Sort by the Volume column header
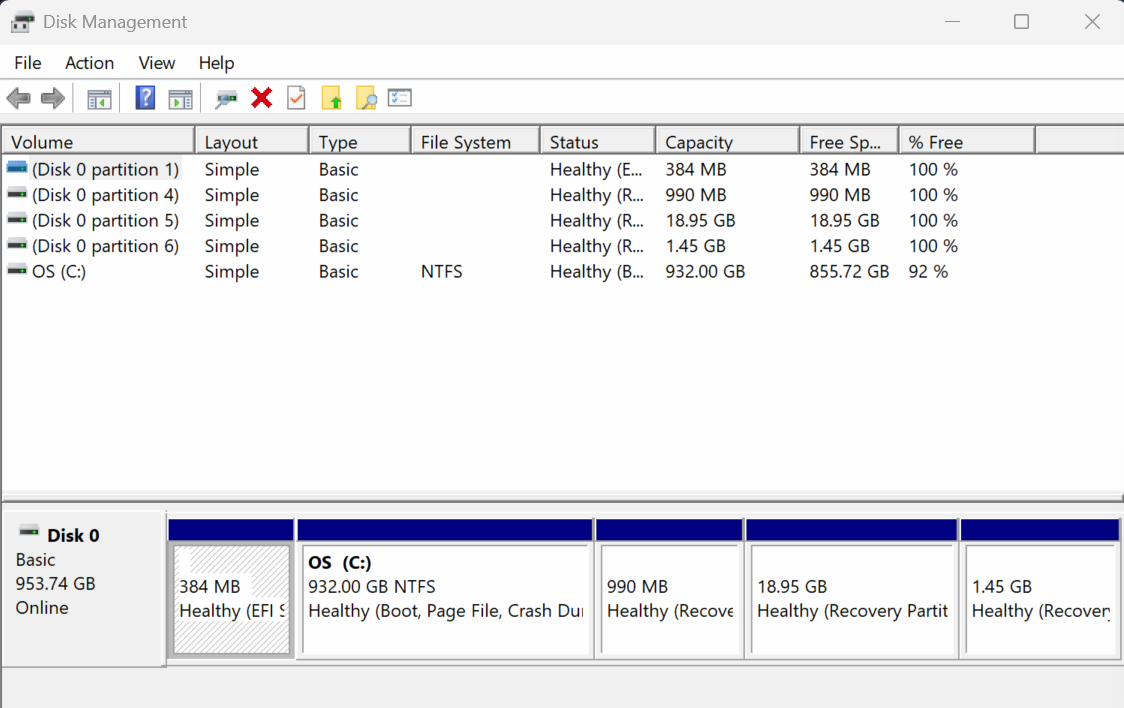The height and width of the screenshot is (708, 1124). click(x=99, y=142)
